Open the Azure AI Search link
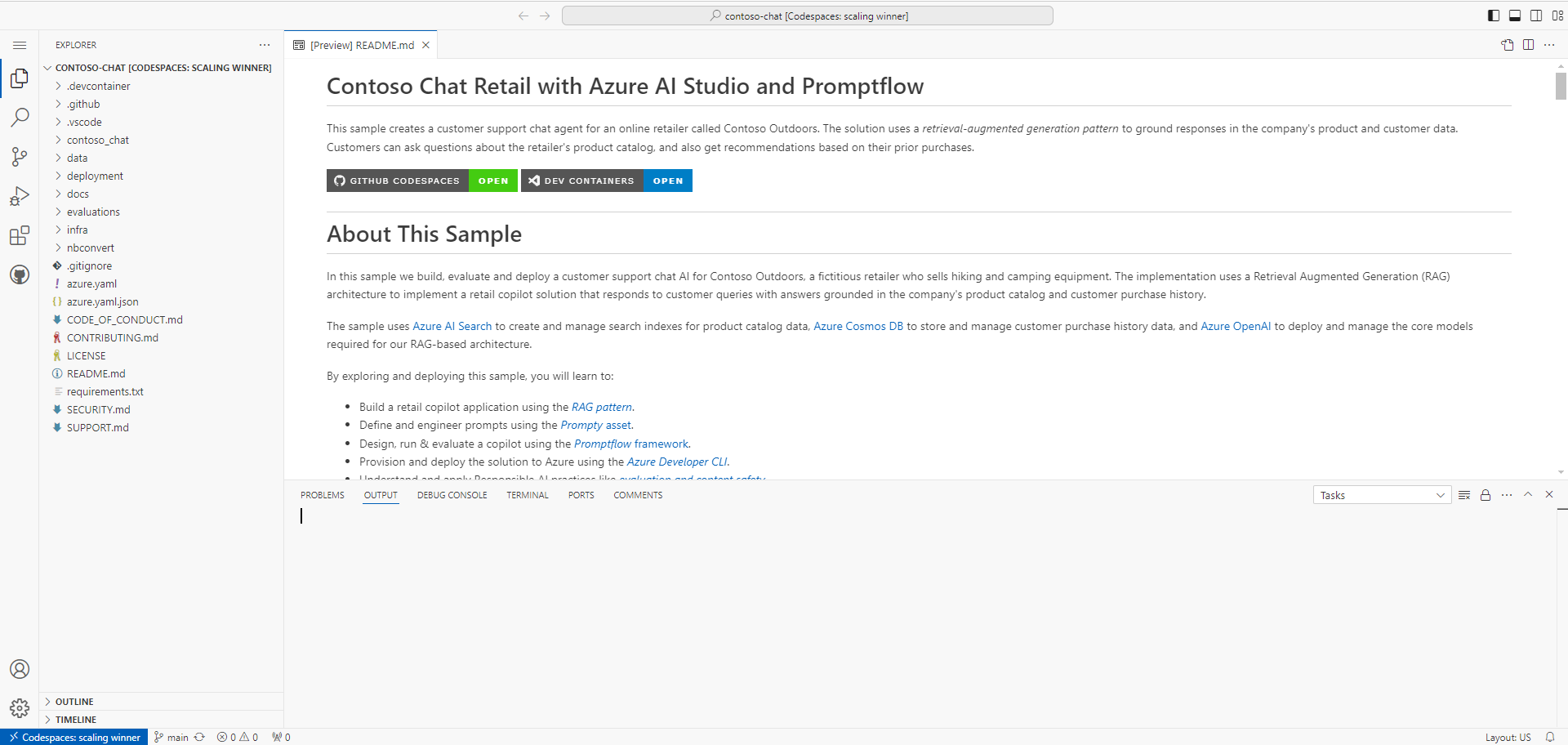 452,326
